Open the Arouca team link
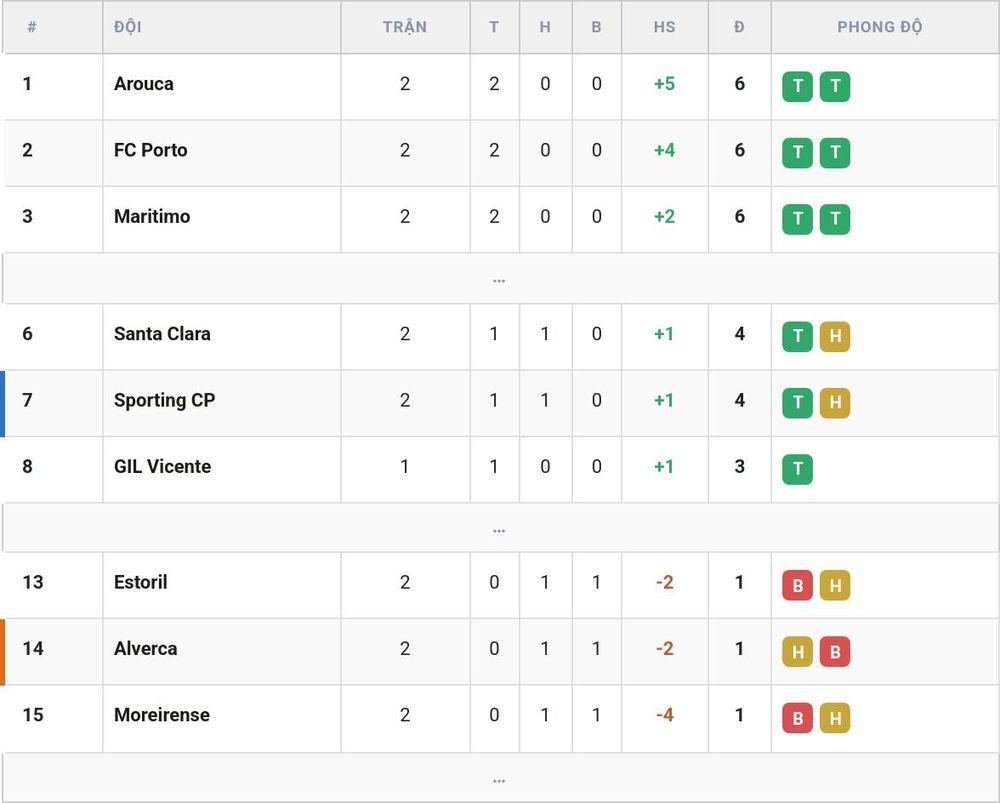The height and width of the screenshot is (803, 1000). click(x=143, y=84)
